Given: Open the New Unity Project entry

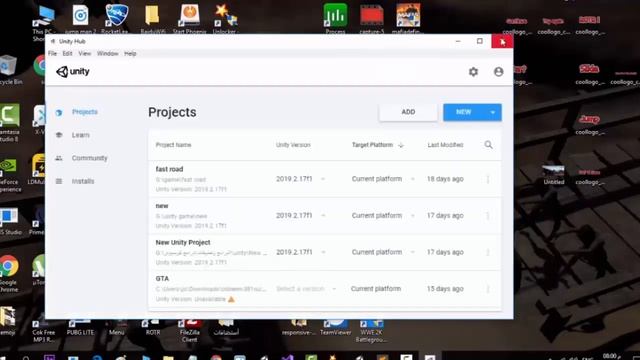Looking at the screenshot, I should (x=183, y=242).
